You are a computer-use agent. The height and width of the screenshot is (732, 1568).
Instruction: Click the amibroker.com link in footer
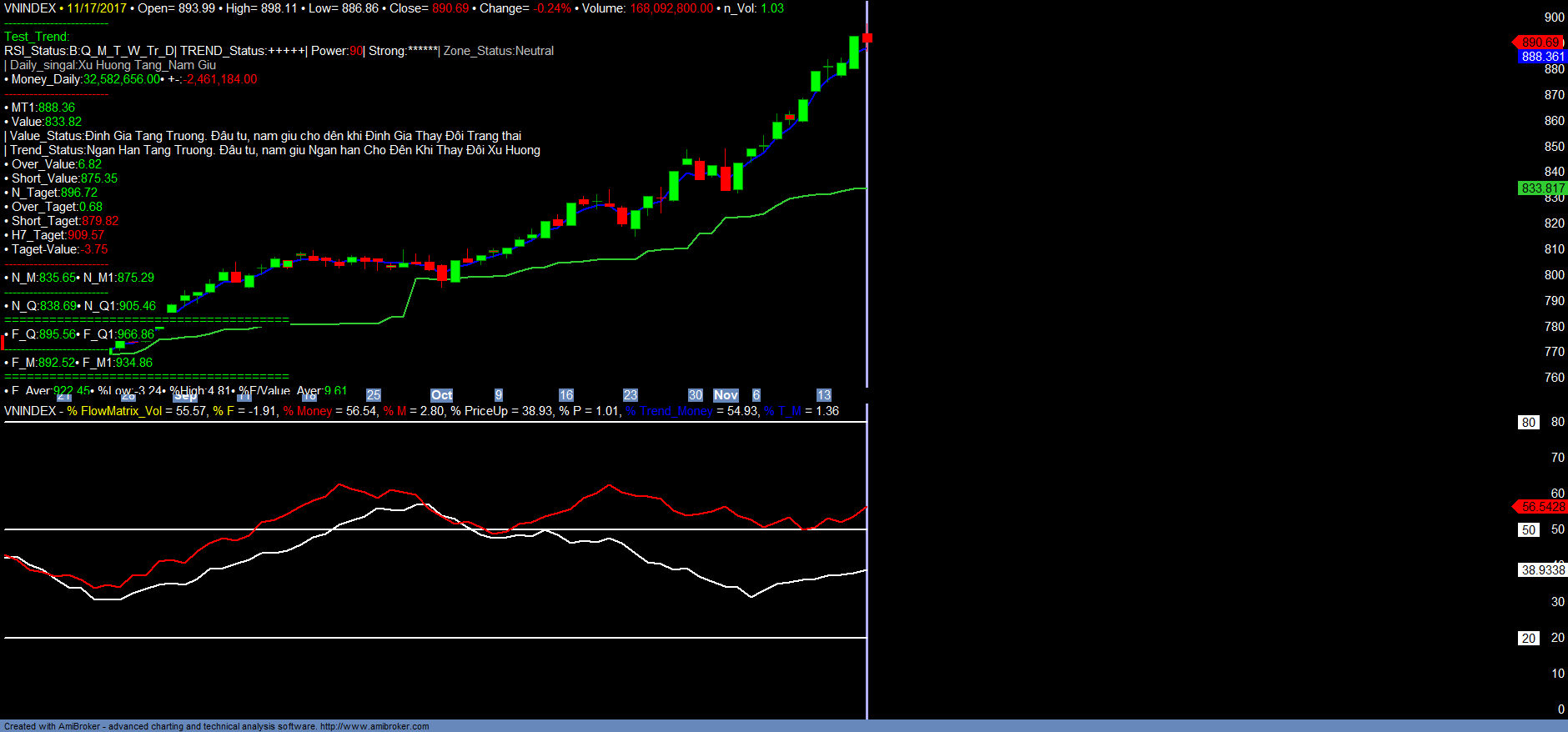pyautogui.click(x=374, y=726)
